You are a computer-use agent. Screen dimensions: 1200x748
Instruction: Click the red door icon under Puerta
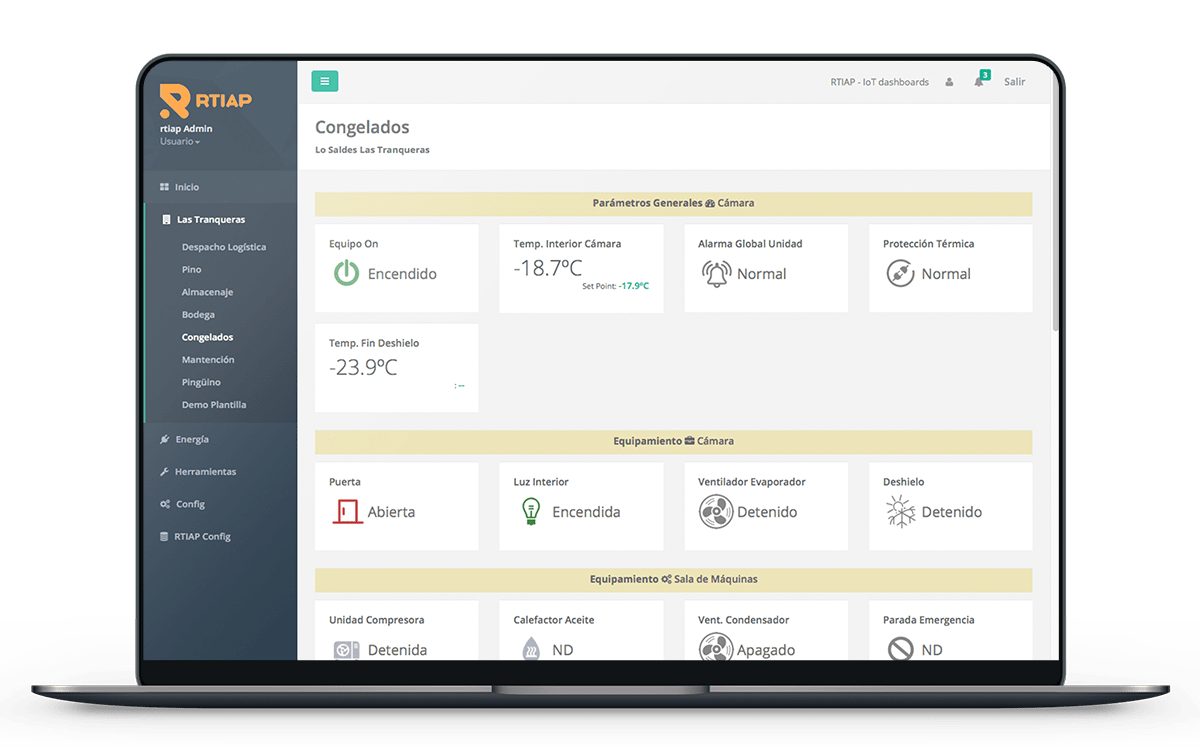(x=347, y=511)
